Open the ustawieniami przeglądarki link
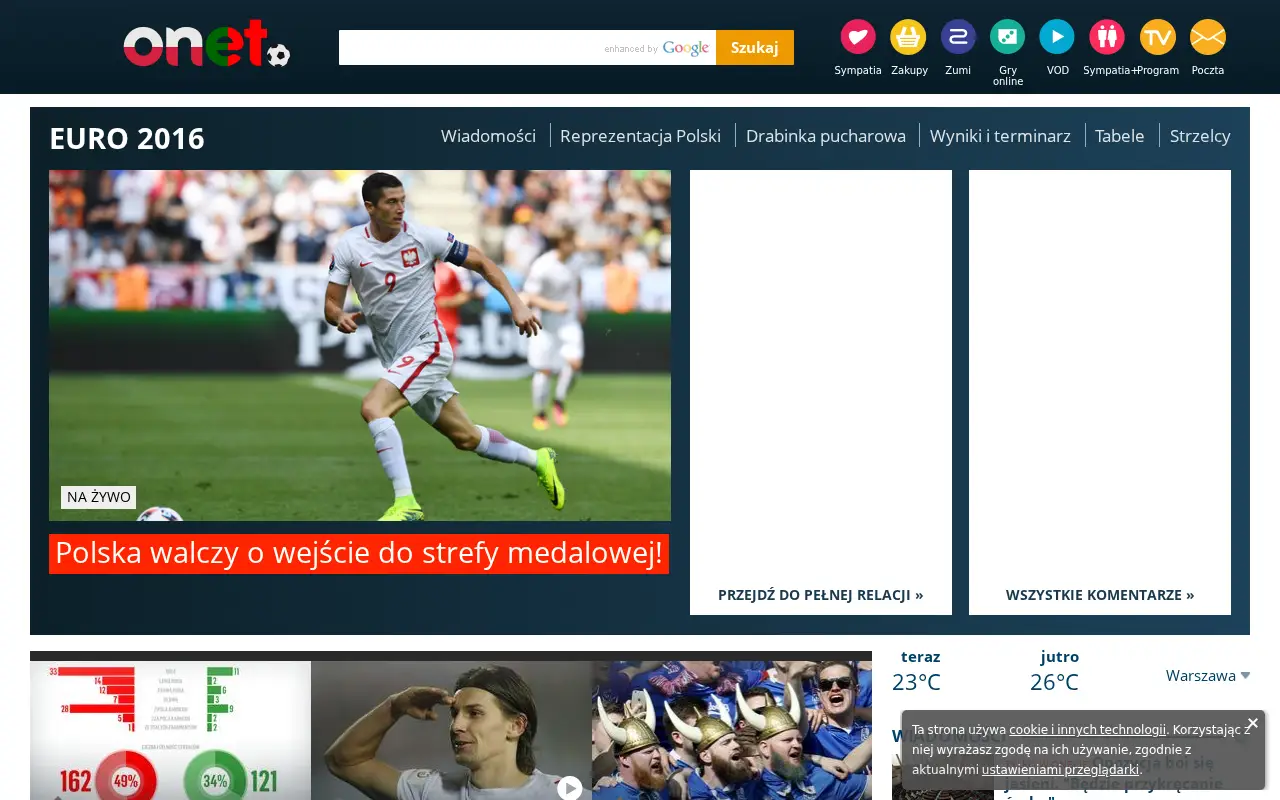 coord(1060,770)
